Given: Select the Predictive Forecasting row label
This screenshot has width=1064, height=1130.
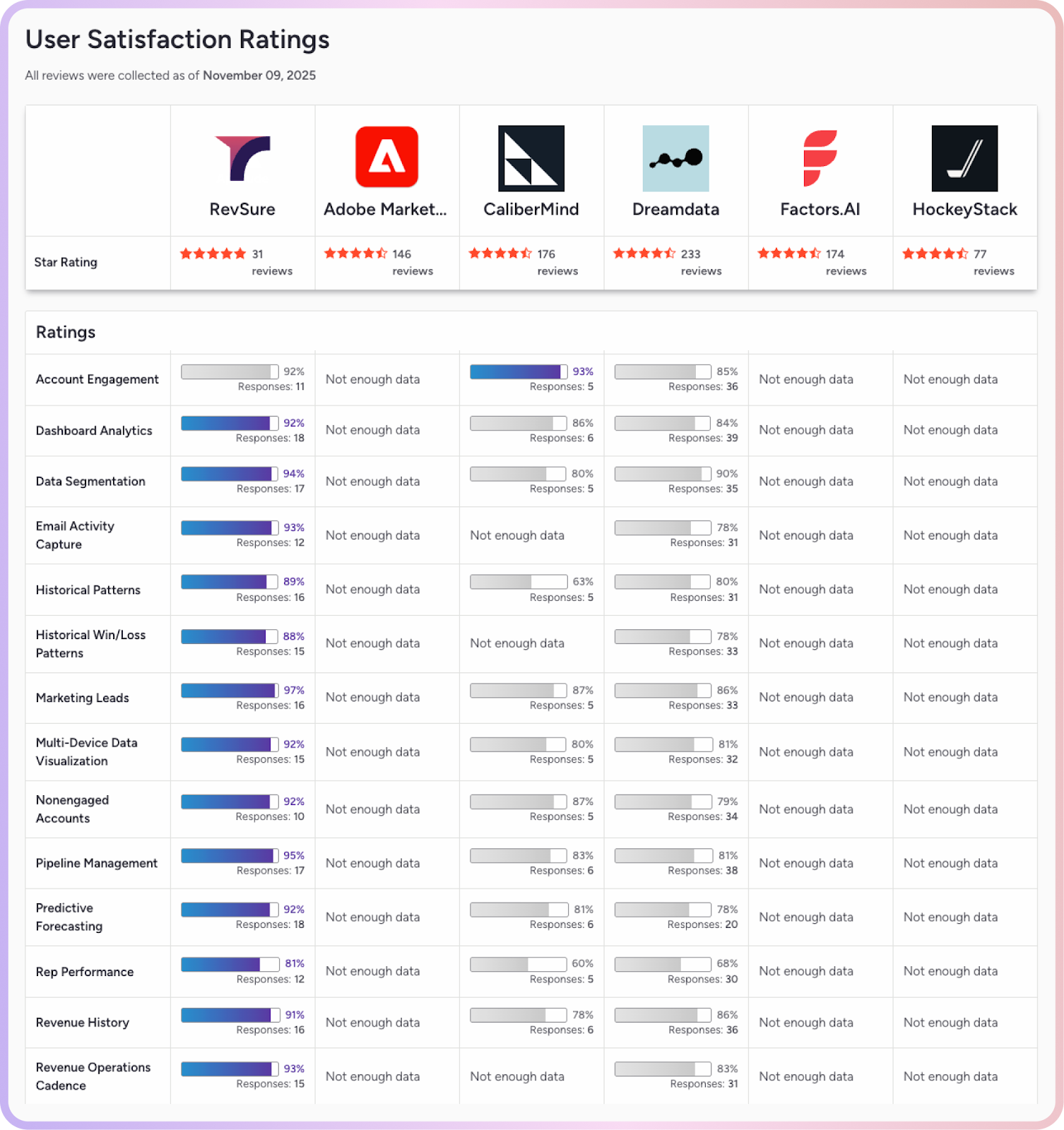Looking at the screenshot, I should (x=69, y=917).
